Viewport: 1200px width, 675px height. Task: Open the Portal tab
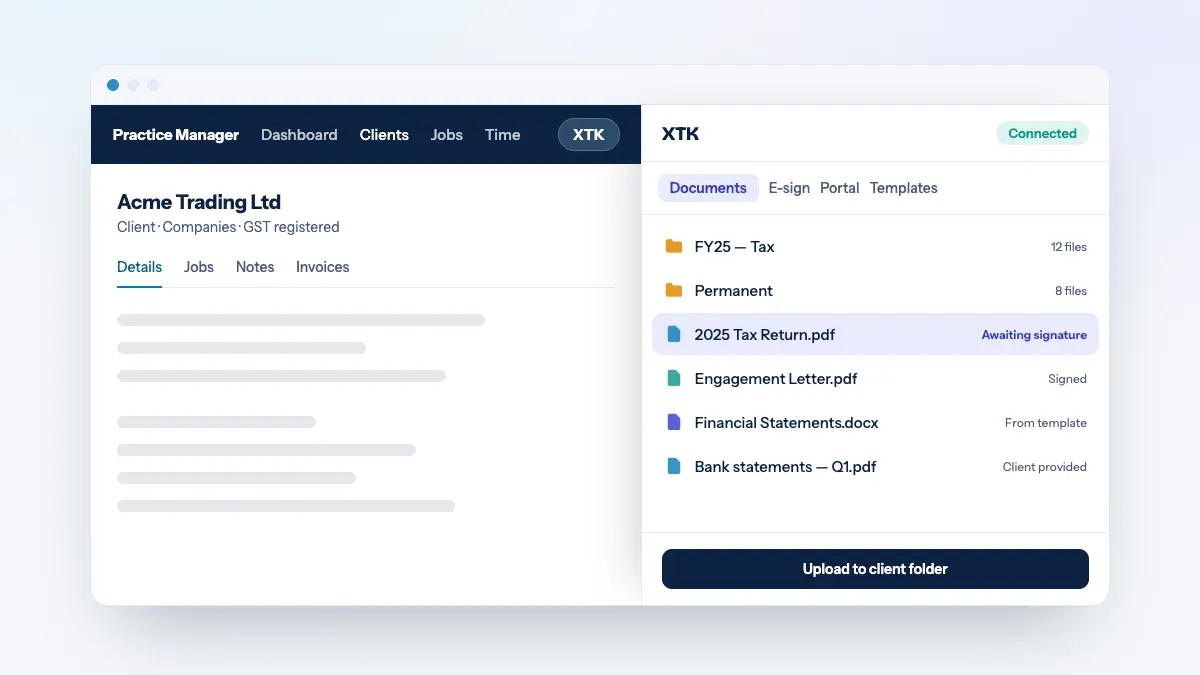point(839,188)
